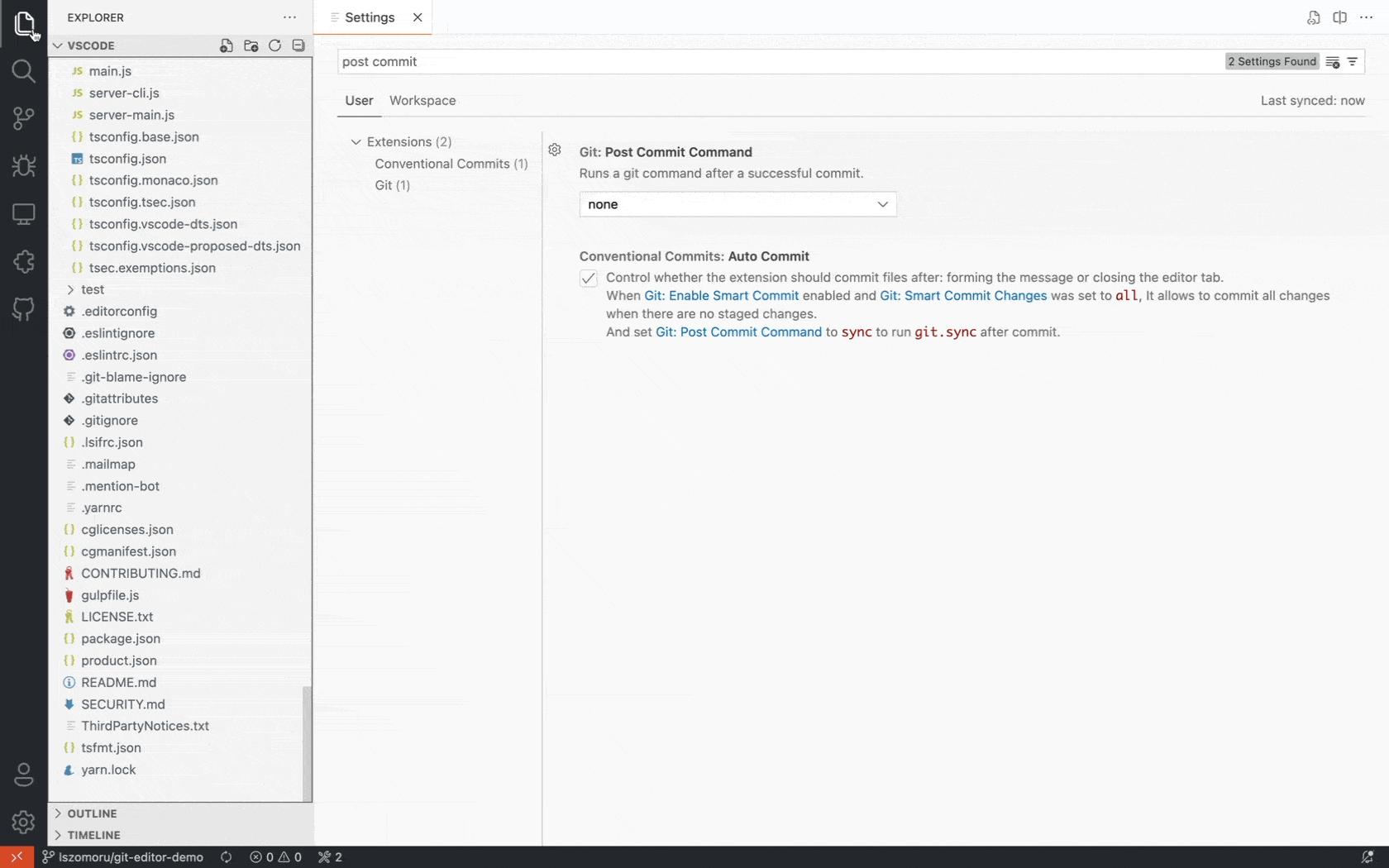Uncheck Conventional Commits: Auto Commit
Screen dimensions: 1389x868
[x=588, y=279]
